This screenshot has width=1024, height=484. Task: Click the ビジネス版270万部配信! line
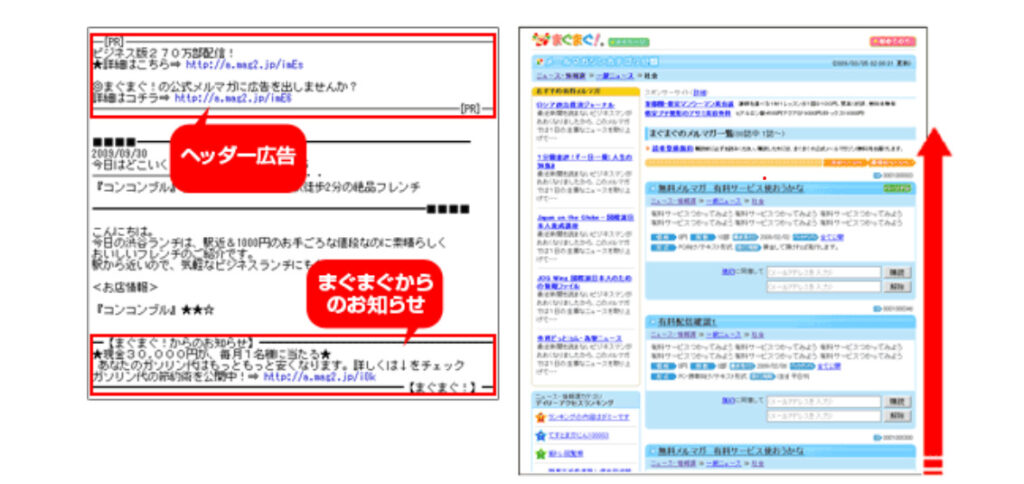click(x=163, y=54)
